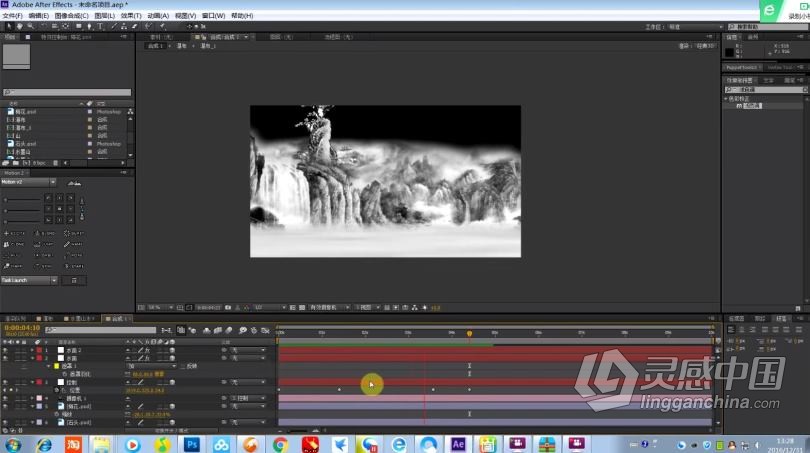810x453 pixels.
Task: Click the timeline Motion Blur enable icon
Action: point(229,330)
